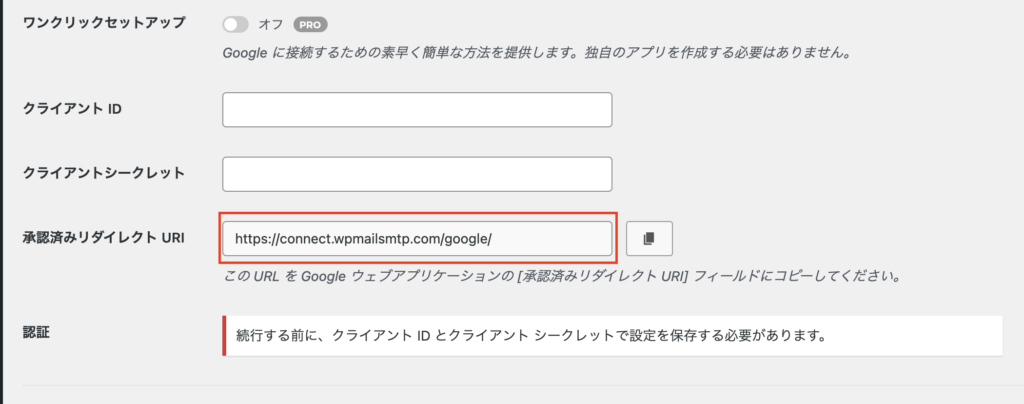Click the 承認済みリダイレクト URI label
Screen dimensions: 1024x404
pos(104,238)
